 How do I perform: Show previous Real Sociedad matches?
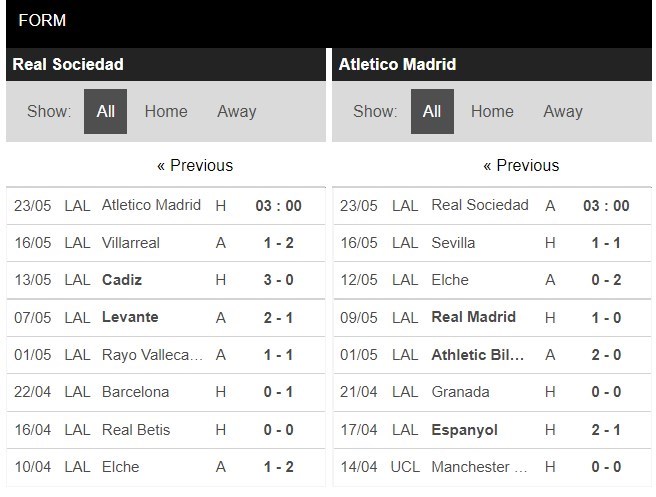pyautogui.click(x=195, y=165)
